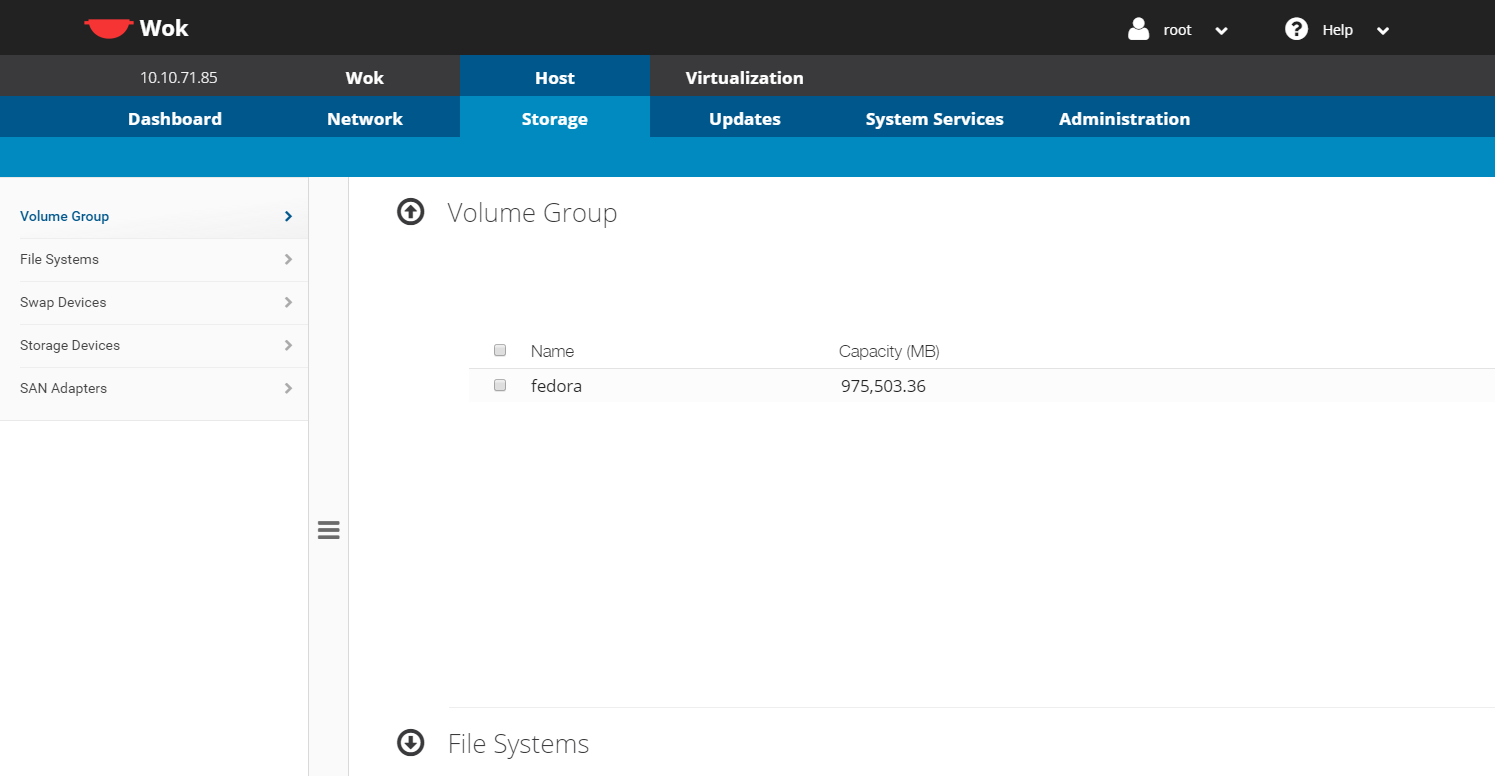Viewport: 1495px width, 776px height.
Task: Expand the File Systems section arrow icon
Action: (411, 743)
